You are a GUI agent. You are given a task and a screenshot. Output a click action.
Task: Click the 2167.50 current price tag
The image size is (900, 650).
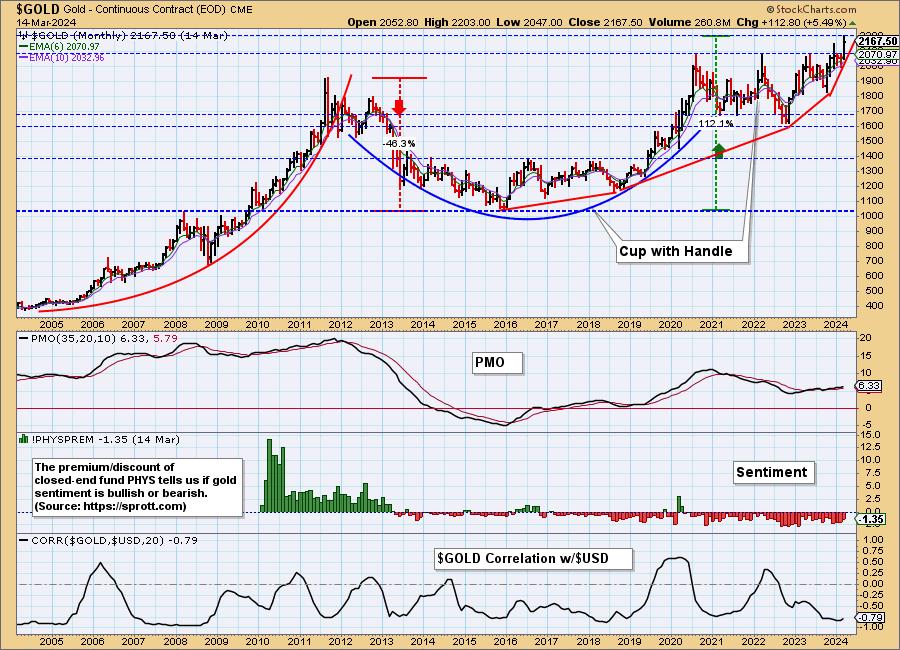pyautogui.click(x=876, y=41)
